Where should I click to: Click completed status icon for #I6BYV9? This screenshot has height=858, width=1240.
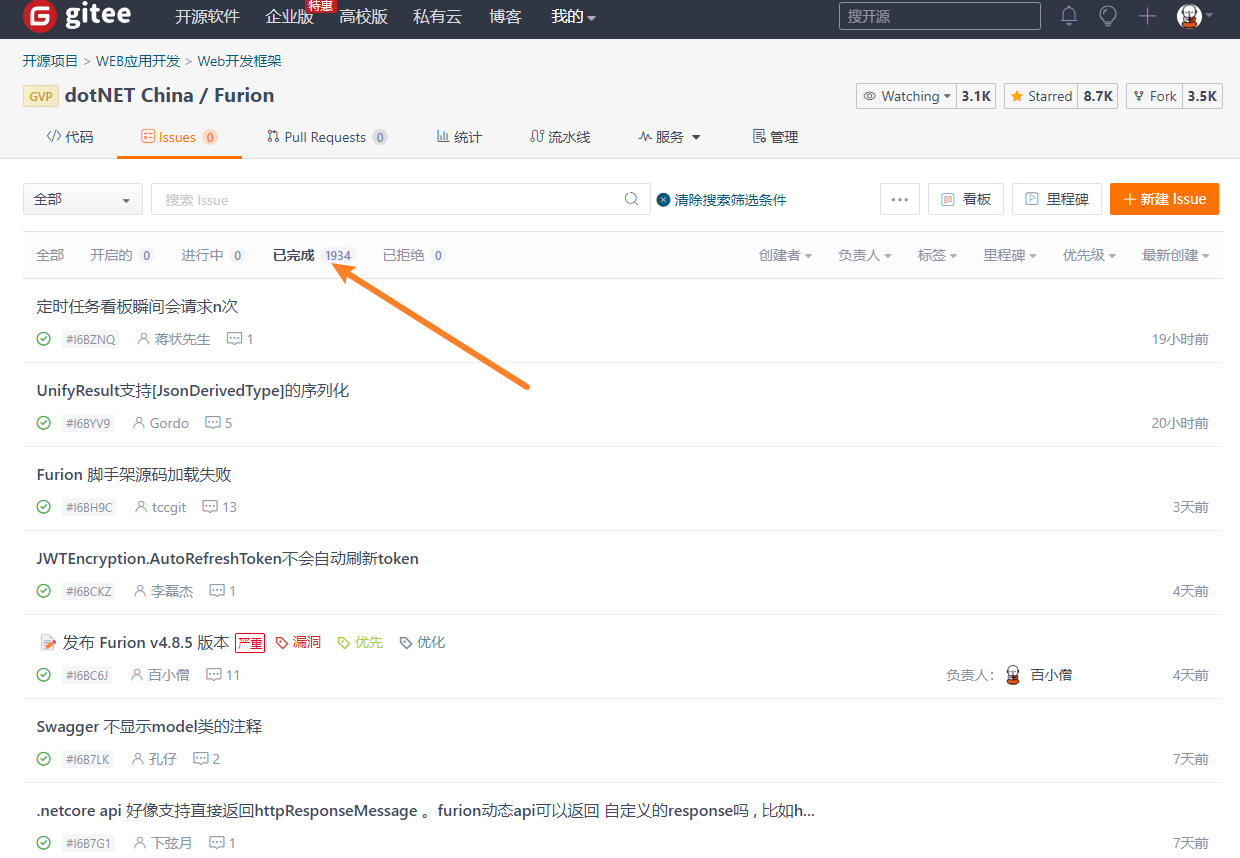tap(44, 423)
